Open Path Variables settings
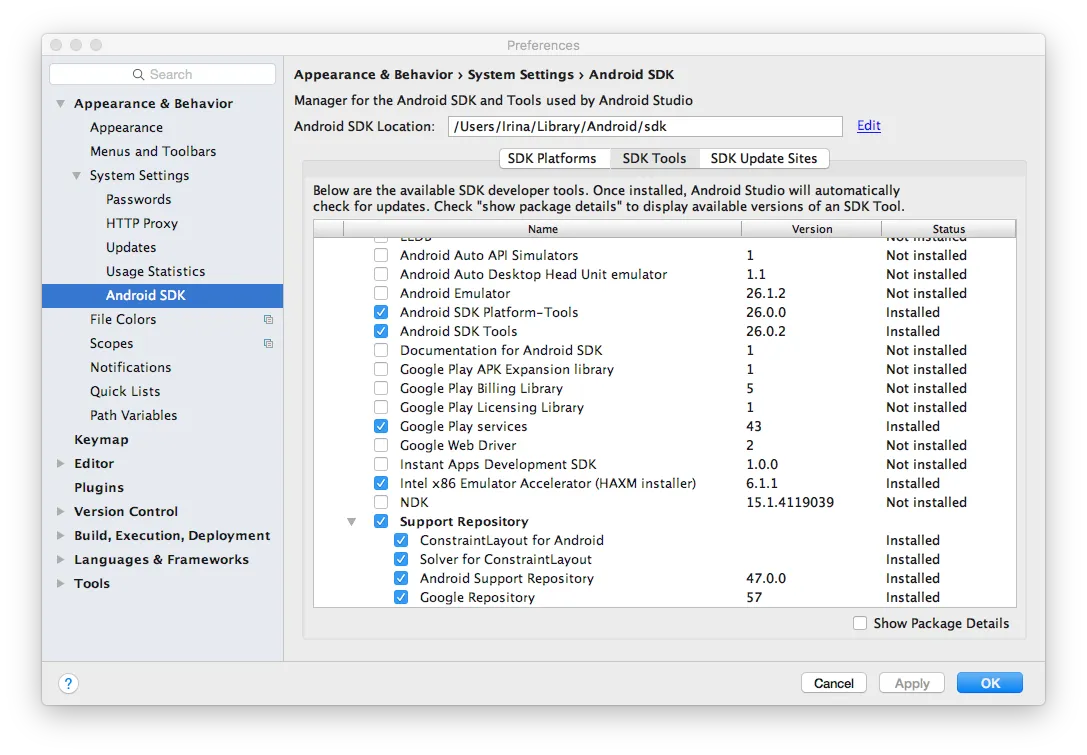1087x755 pixels. click(133, 415)
